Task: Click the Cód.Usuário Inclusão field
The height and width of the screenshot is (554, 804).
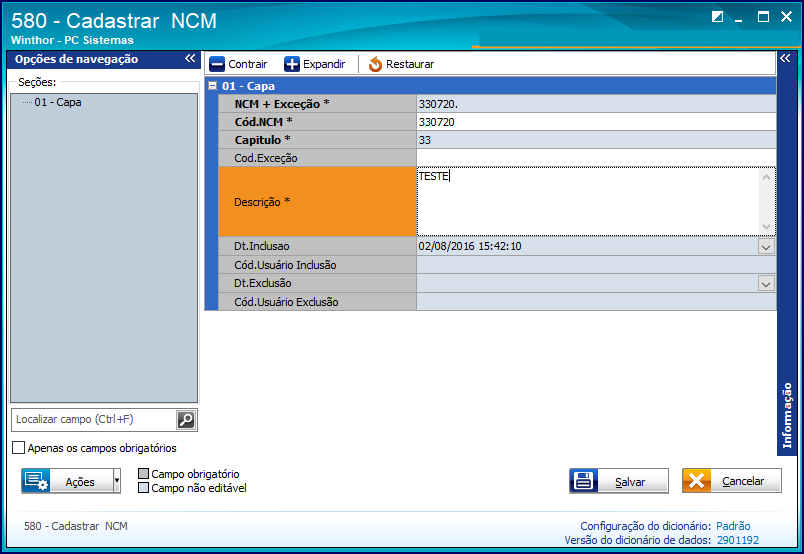Action: (x=596, y=265)
